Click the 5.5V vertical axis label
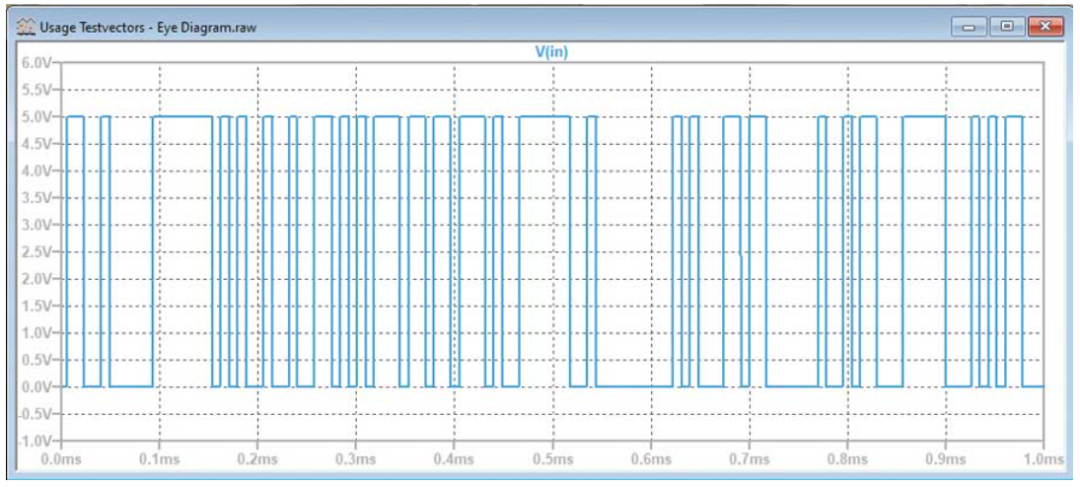This screenshot has height=487, width=1080. click(x=39, y=90)
